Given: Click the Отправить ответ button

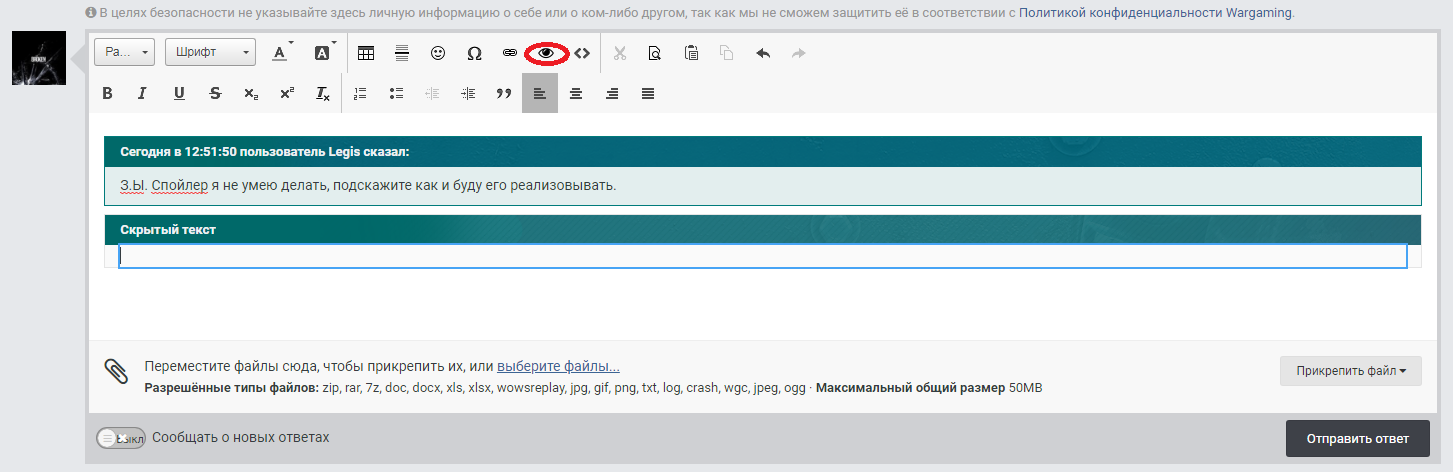Looking at the screenshot, I should 1357,439.
